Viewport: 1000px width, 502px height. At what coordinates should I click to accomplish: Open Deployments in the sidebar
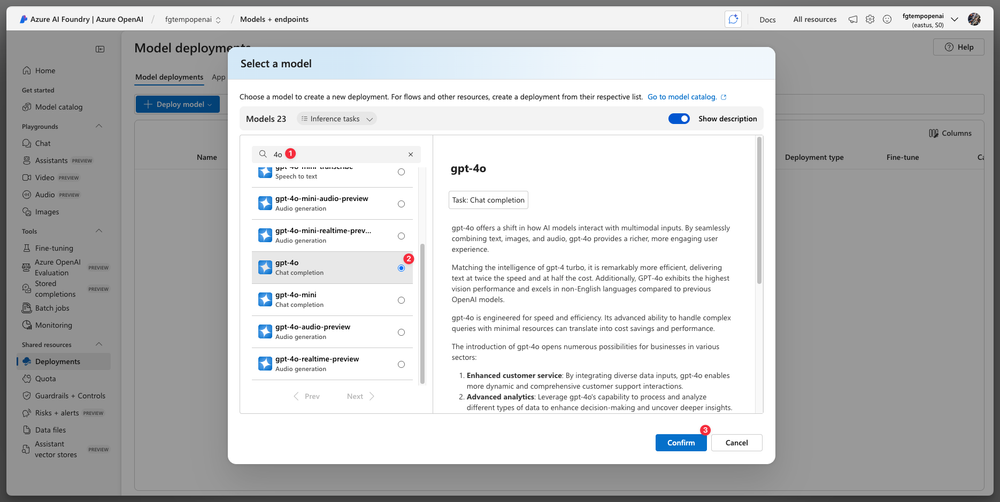pos(64,362)
